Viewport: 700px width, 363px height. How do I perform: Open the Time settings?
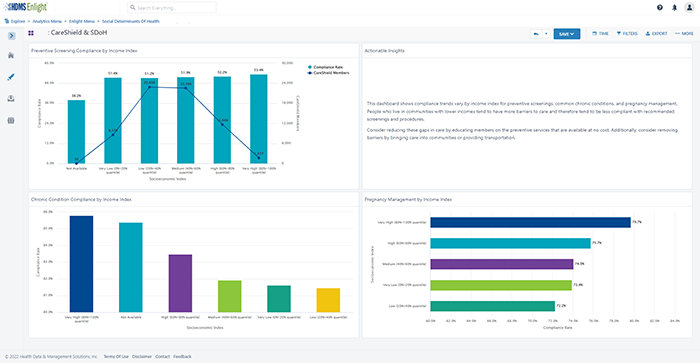(x=600, y=33)
